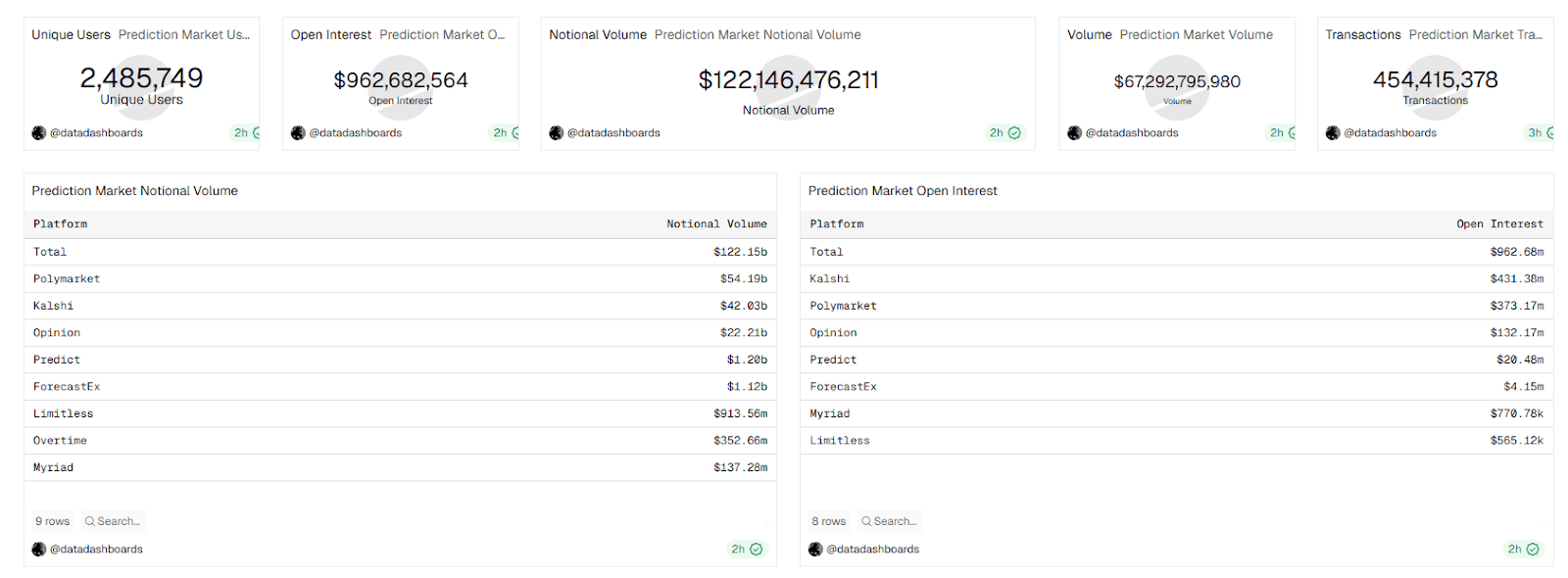Click the 9 rows count label
The width and height of the screenshot is (1568, 578).
(53, 522)
